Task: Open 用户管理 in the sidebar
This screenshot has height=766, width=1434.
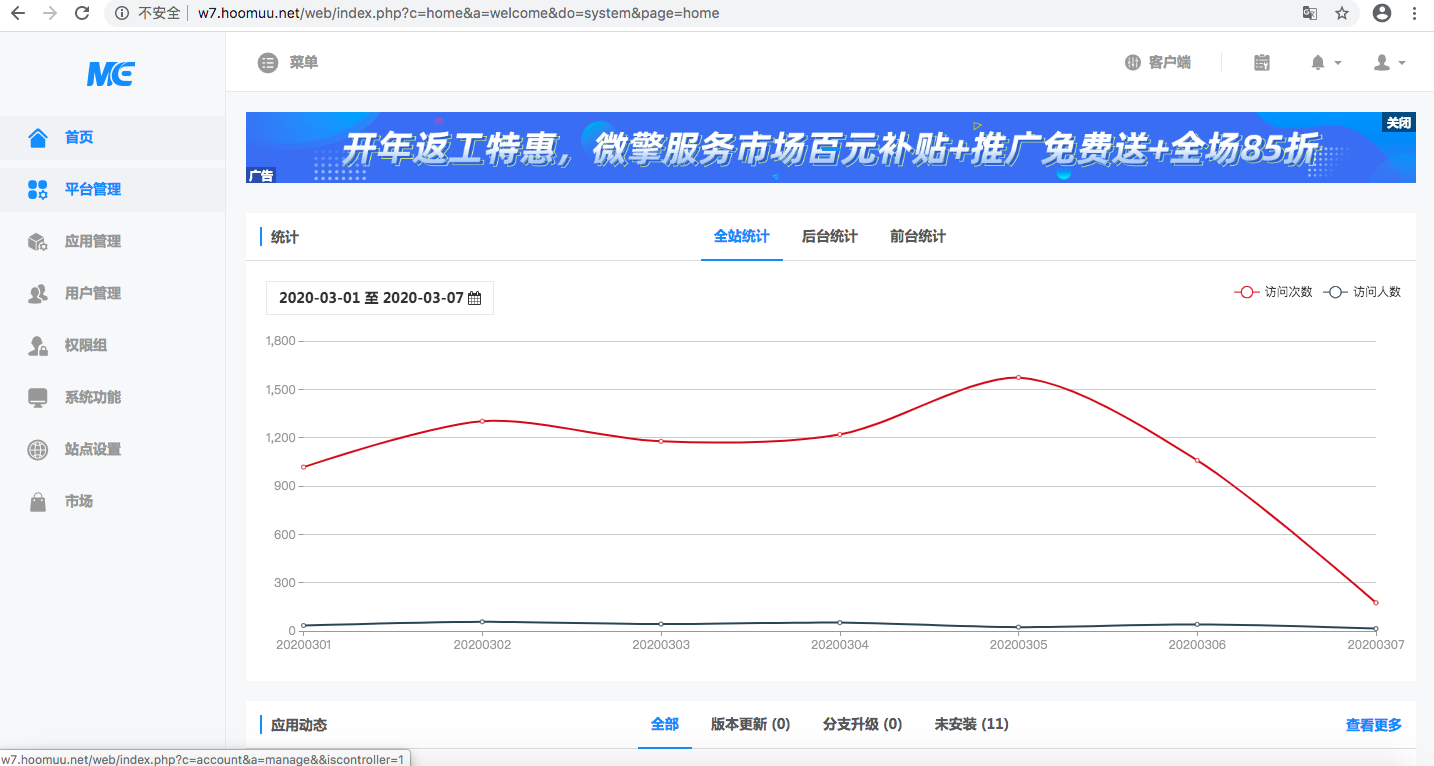Action: tap(112, 294)
